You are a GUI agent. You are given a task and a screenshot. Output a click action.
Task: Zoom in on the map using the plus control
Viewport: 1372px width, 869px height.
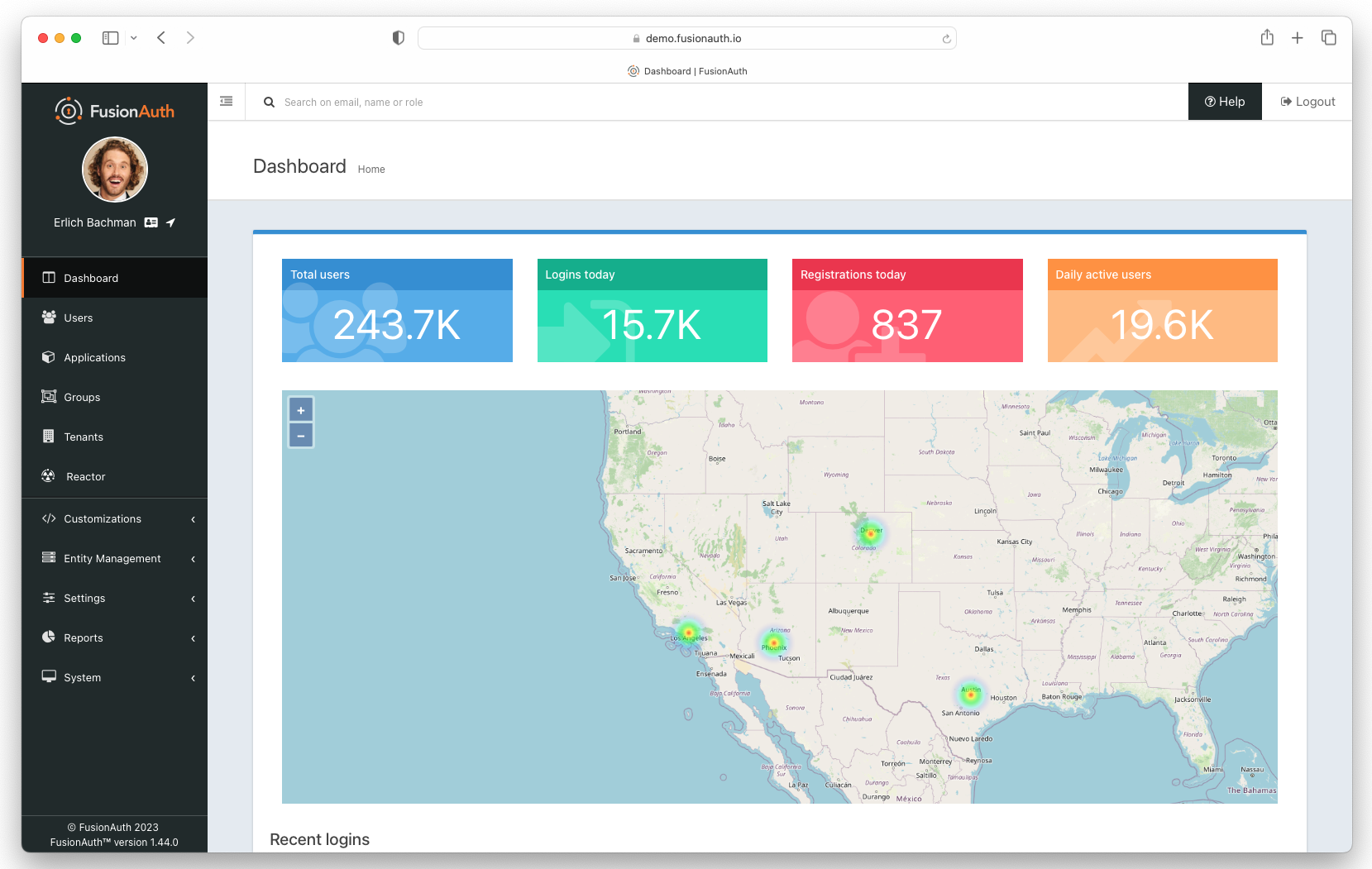click(x=300, y=408)
